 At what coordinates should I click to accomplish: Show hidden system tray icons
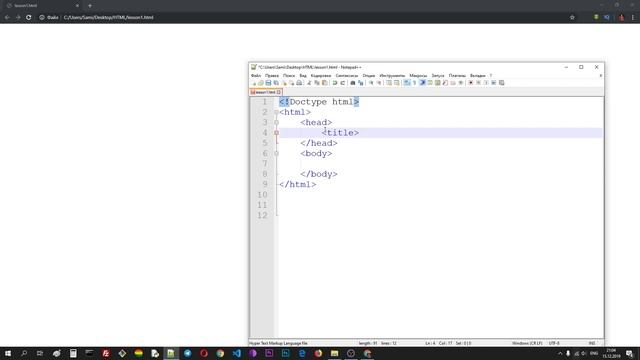pyautogui.click(x=560, y=353)
